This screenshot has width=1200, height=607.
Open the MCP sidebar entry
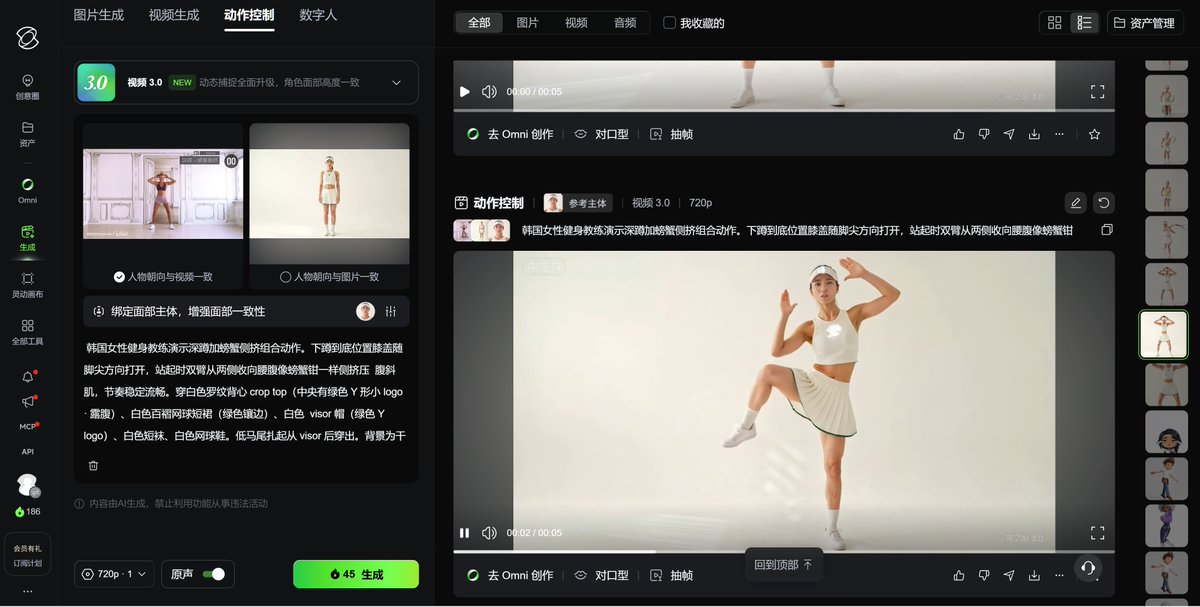pyautogui.click(x=27, y=427)
